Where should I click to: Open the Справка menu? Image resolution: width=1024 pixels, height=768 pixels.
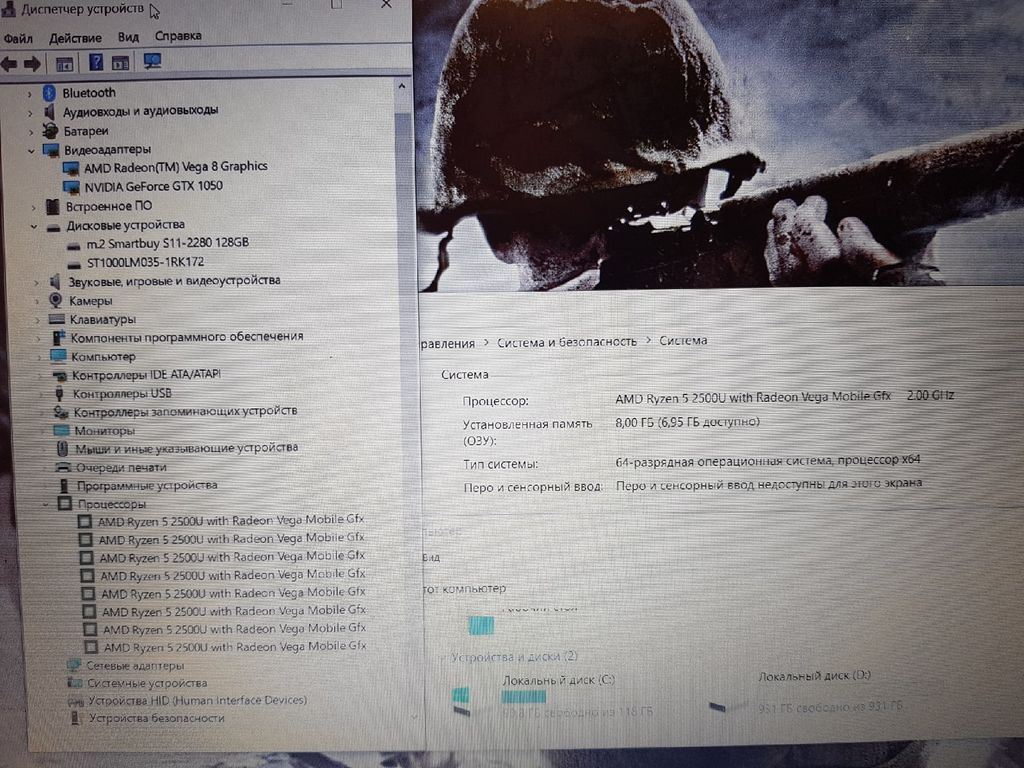[x=178, y=36]
